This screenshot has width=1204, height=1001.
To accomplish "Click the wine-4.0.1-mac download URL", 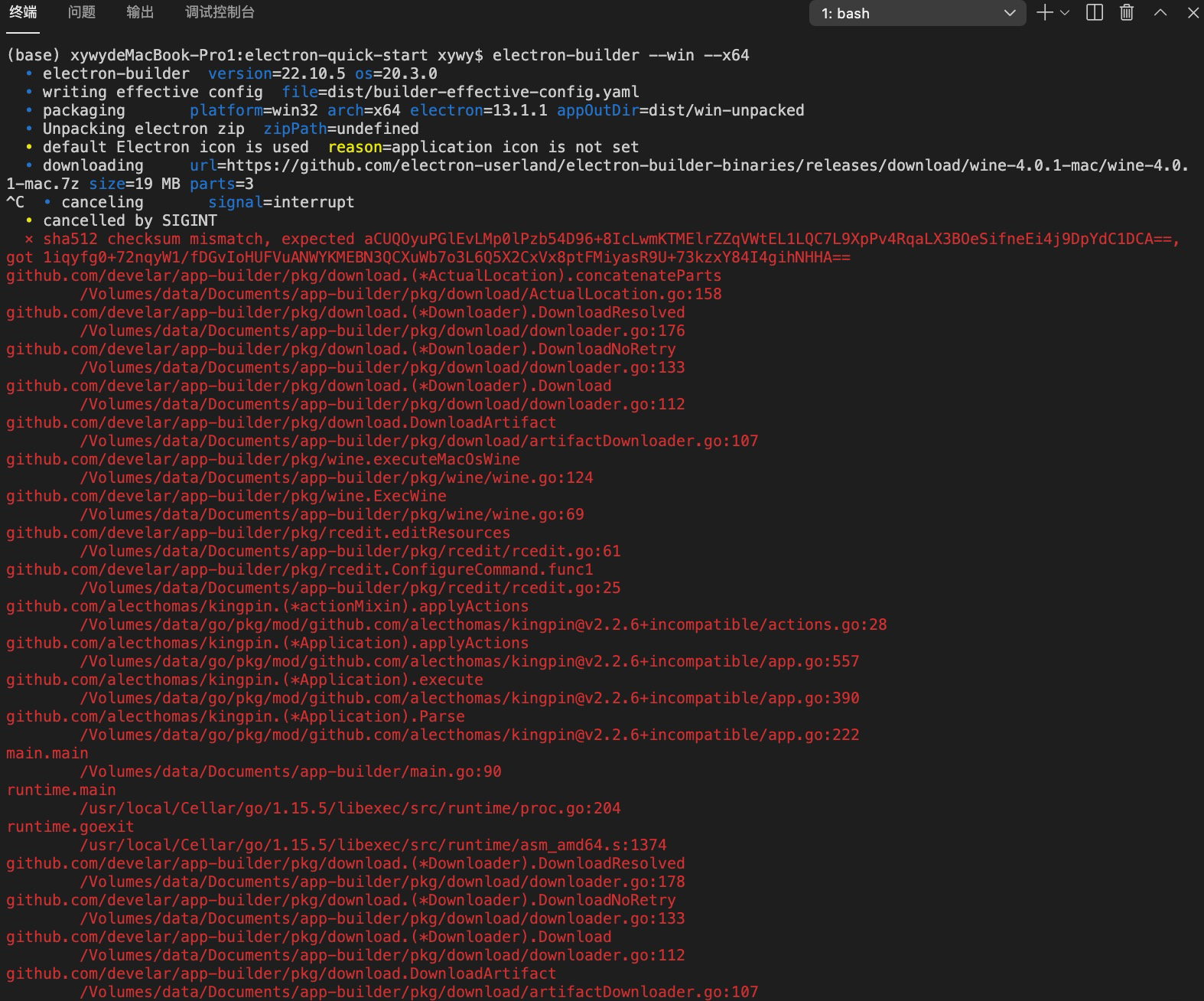I will pyautogui.click(x=708, y=165).
